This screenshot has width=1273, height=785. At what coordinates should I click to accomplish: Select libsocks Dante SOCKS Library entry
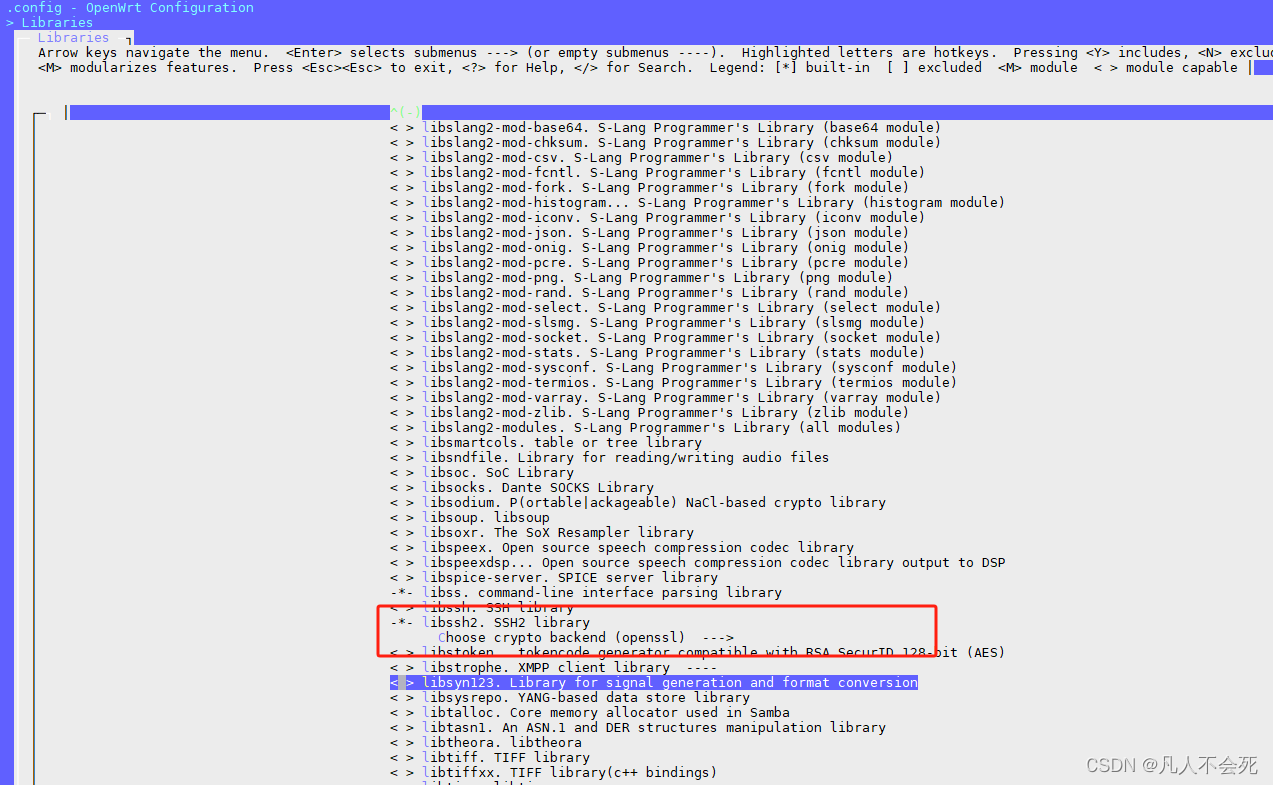522,488
